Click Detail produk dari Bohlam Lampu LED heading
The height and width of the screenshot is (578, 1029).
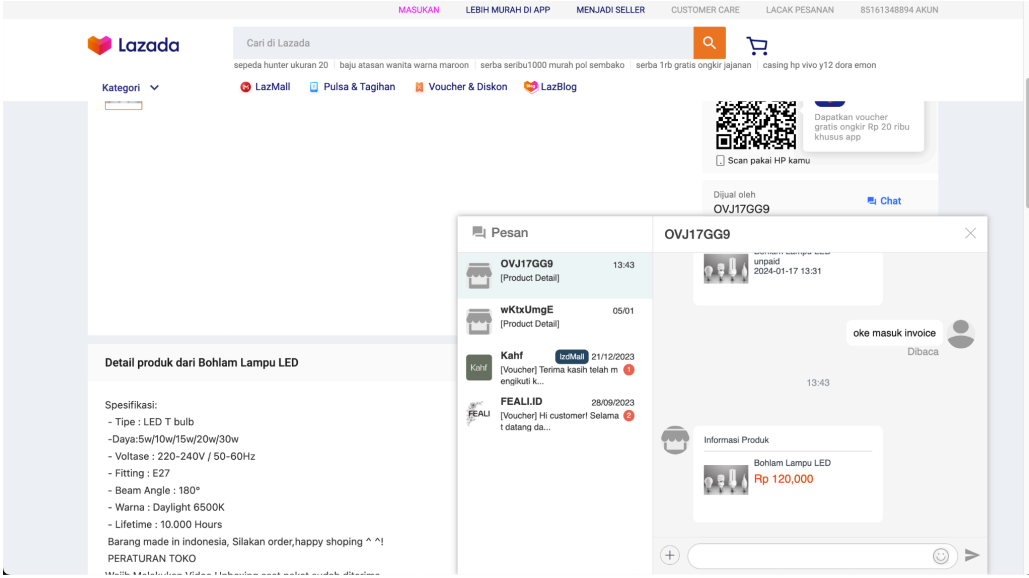pyautogui.click(x=201, y=362)
